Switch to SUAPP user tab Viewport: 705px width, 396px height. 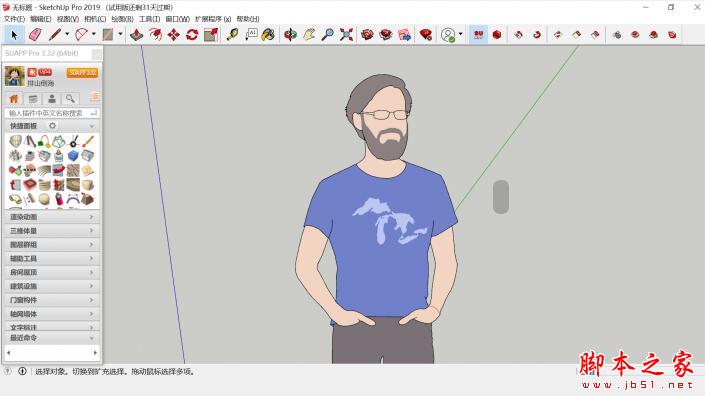pyautogui.click(x=52, y=99)
